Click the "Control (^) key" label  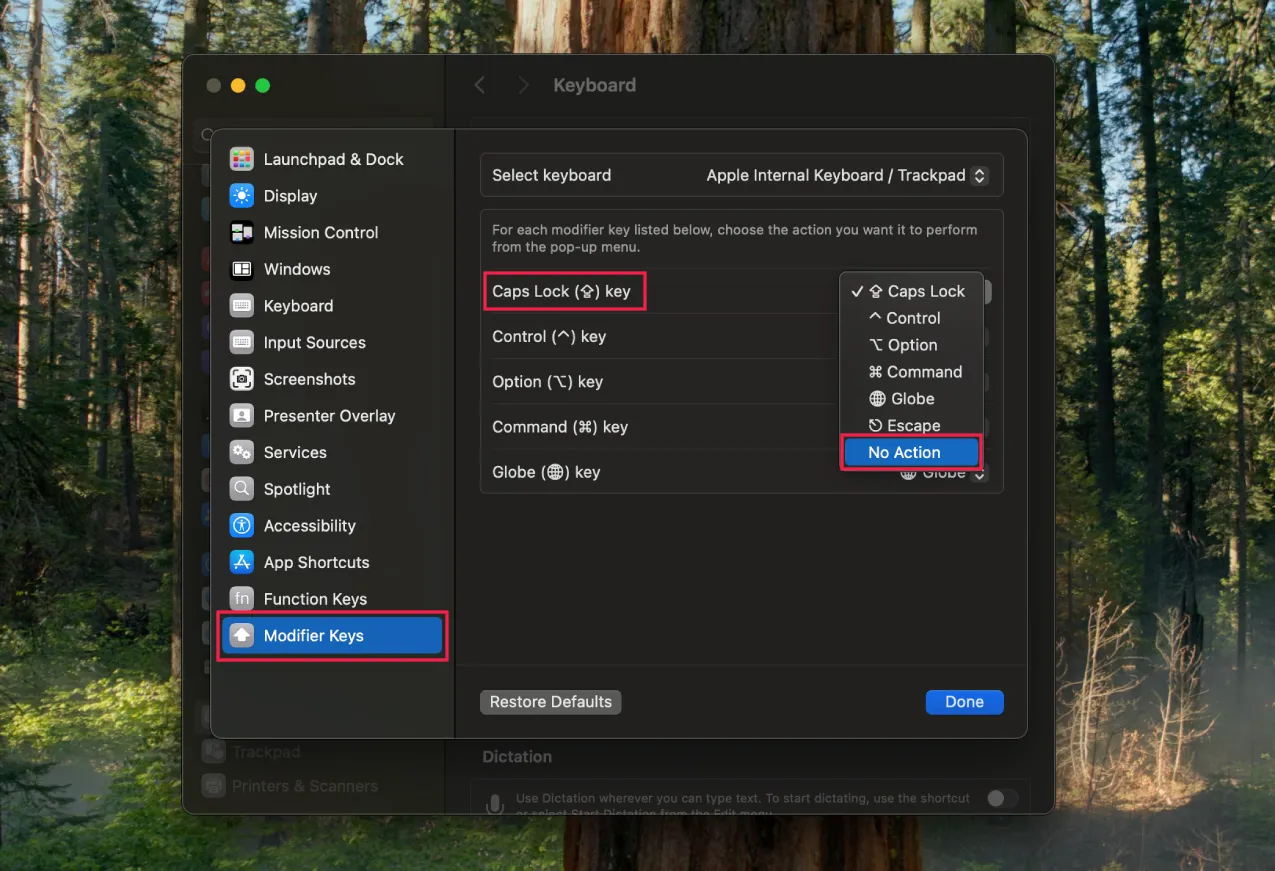(x=549, y=337)
